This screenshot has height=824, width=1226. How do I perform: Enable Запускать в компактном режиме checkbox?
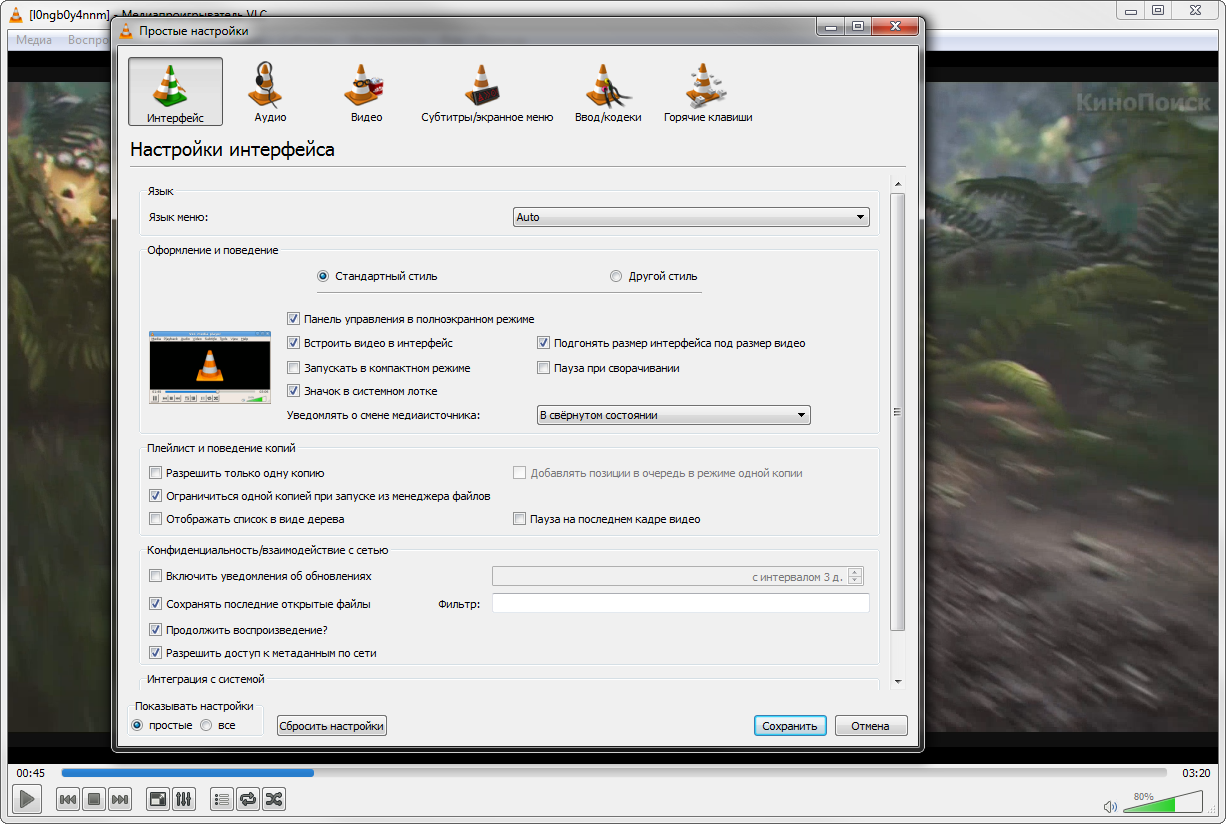(294, 368)
